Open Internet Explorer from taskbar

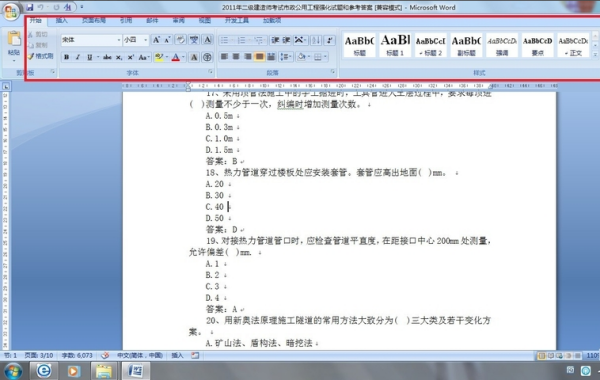(44, 371)
